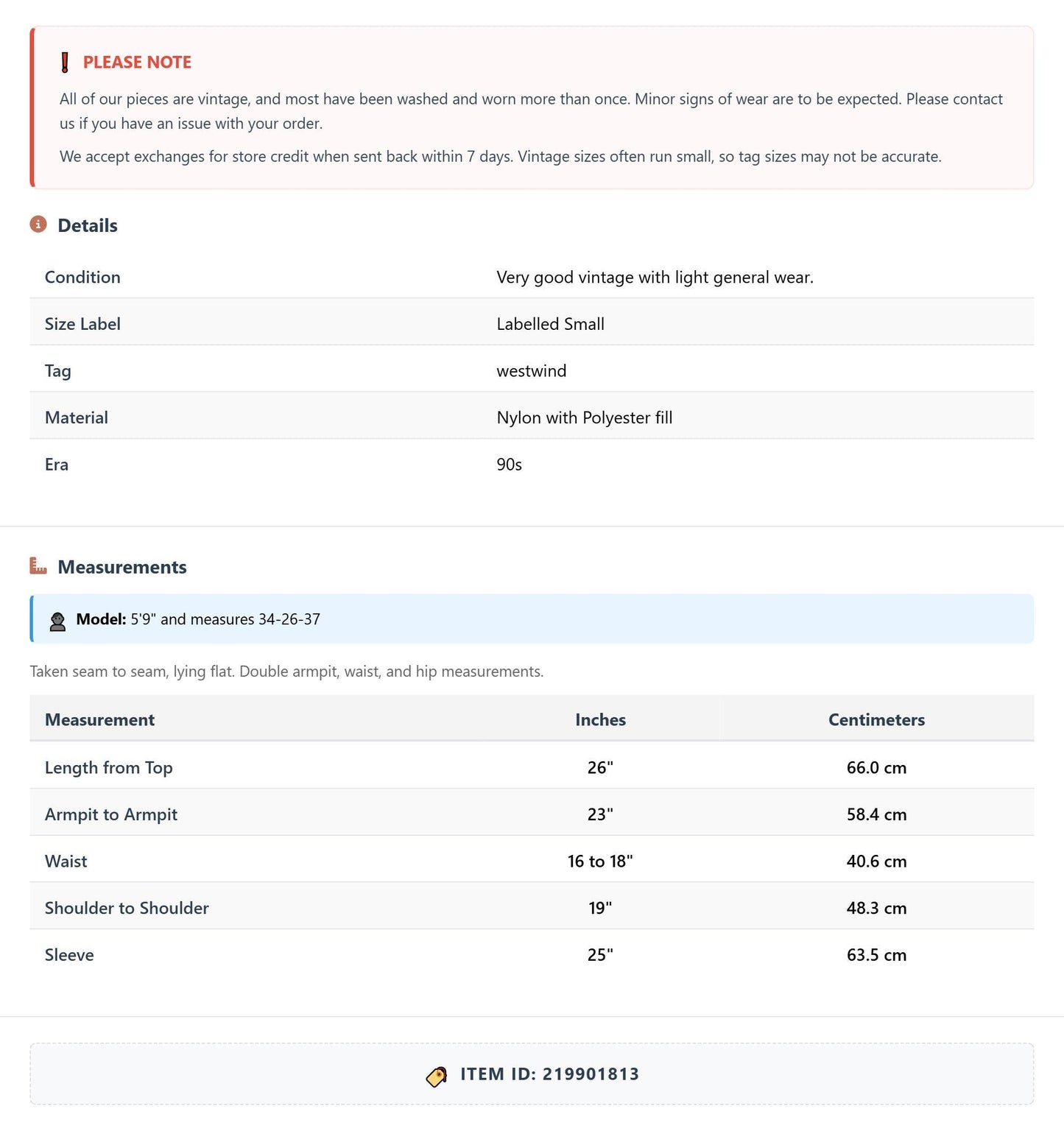The height and width of the screenshot is (1131, 1064).
Task: Click the Centimeters column header
Action: click(x=876, y=719)
